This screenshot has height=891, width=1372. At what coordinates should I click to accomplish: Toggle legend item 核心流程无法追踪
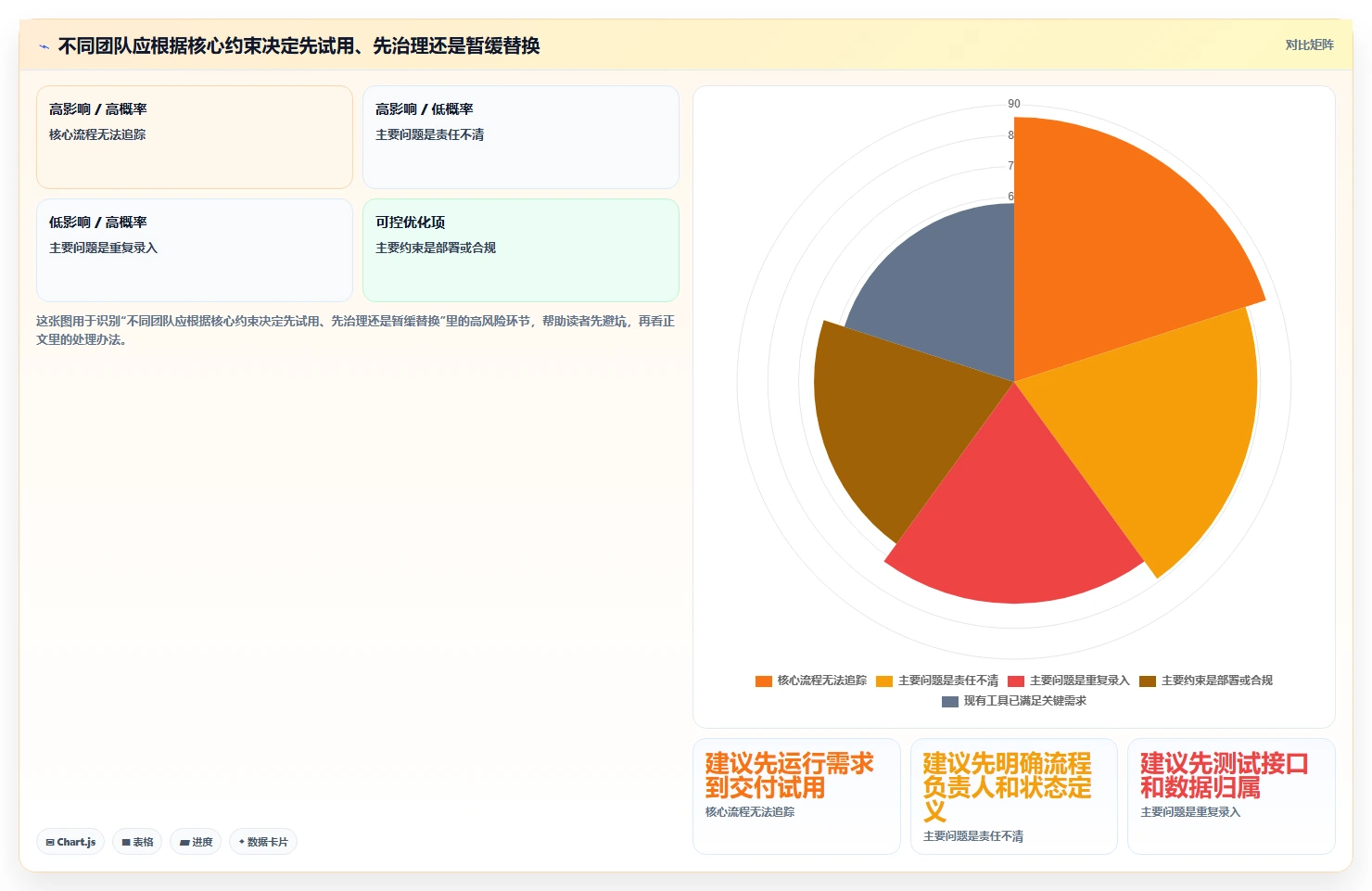811,681
